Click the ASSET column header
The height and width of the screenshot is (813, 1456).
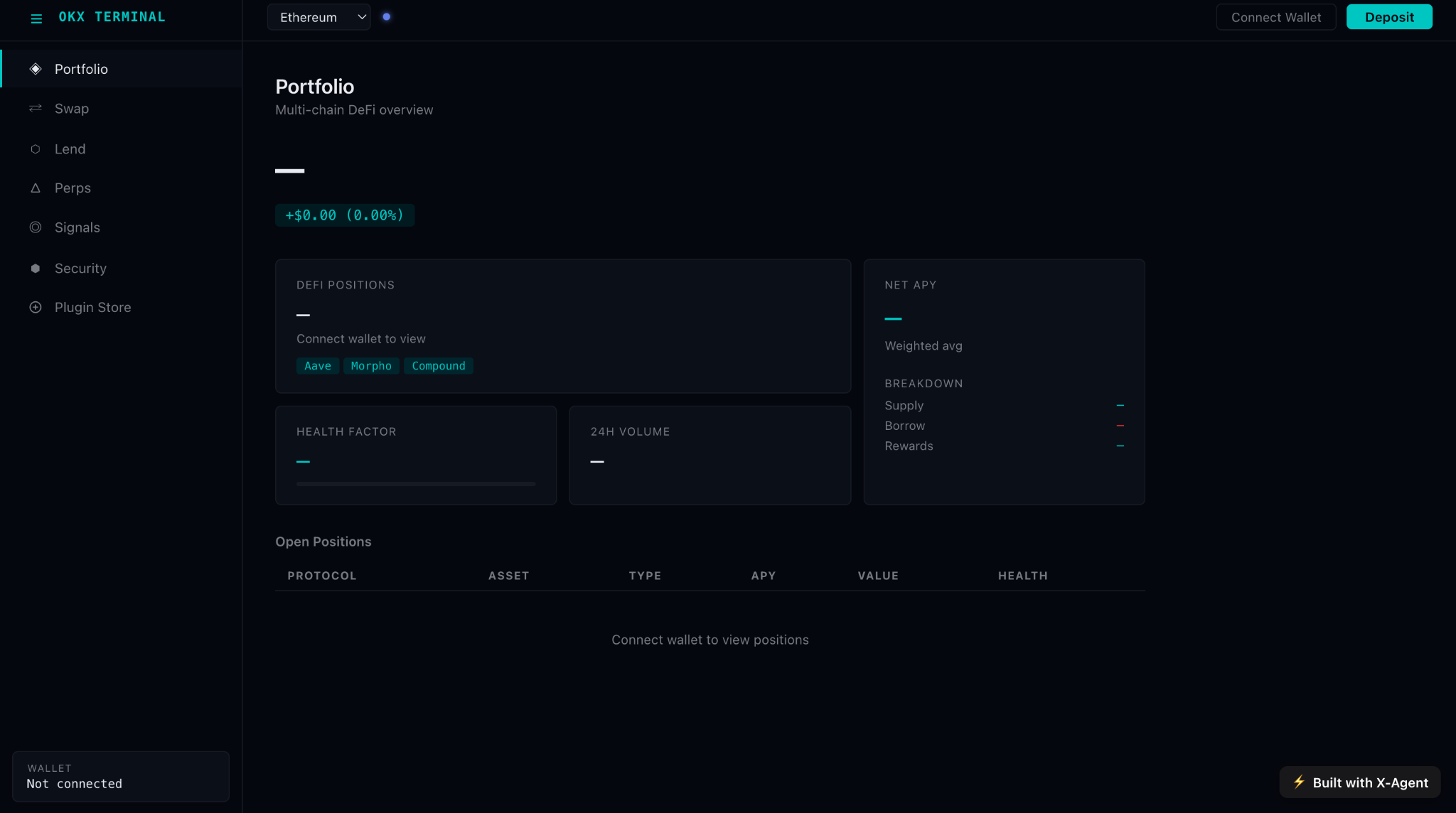point(509,576)
